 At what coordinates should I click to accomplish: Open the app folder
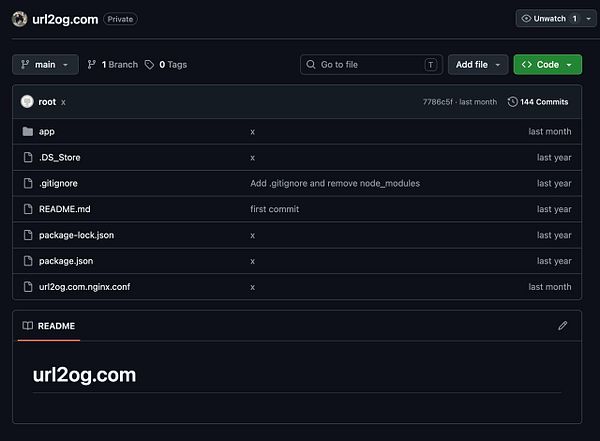pyautogui.click(x=47, y=132)
